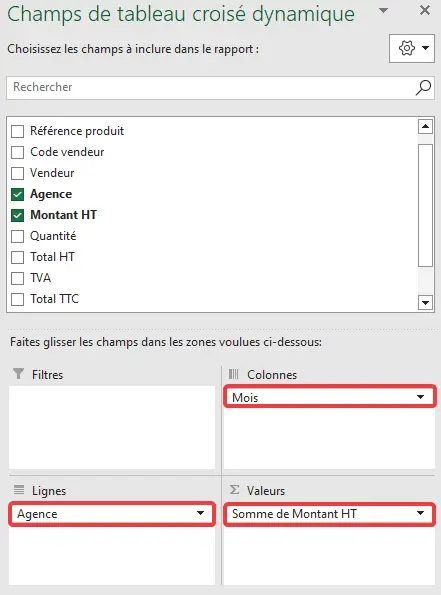The image size is (441, 595).
Task: Uncheck the Agence field checkbox
Action: point(17,194)
